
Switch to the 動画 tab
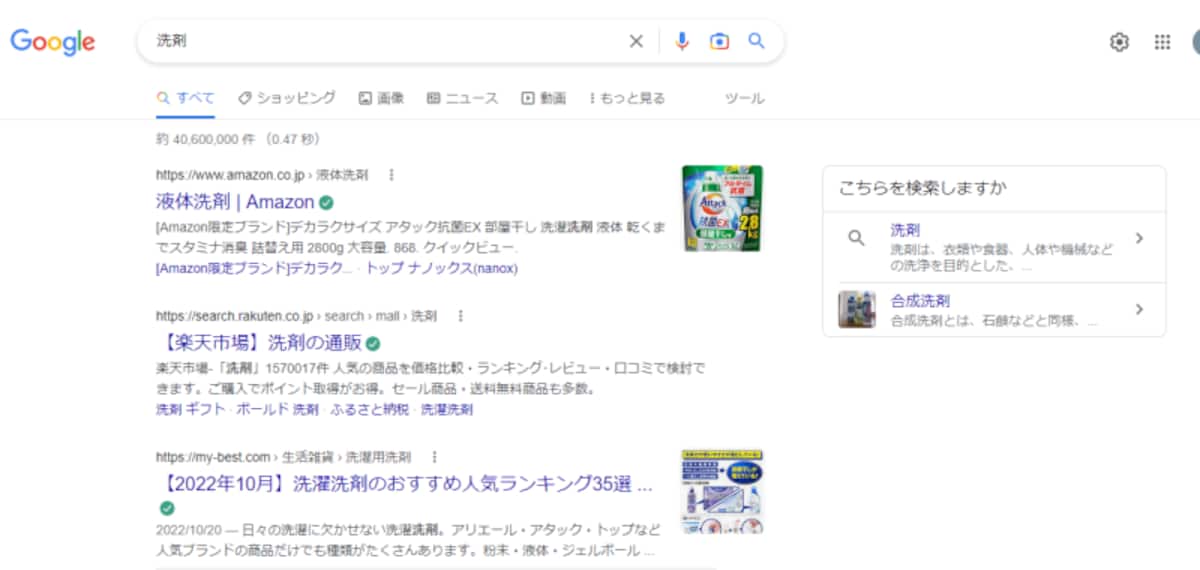(543, 98)
